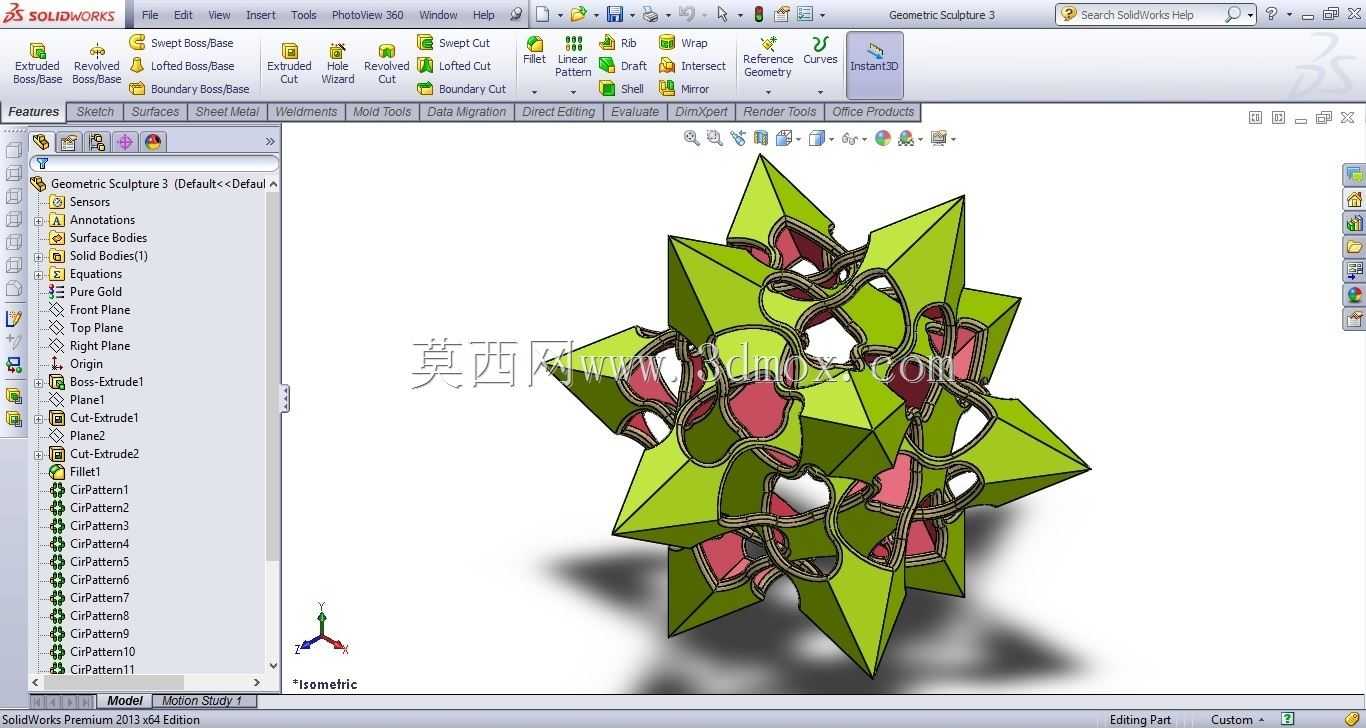Choose Boundary Boss/Base feature
1366x728 pixels.
189,89
